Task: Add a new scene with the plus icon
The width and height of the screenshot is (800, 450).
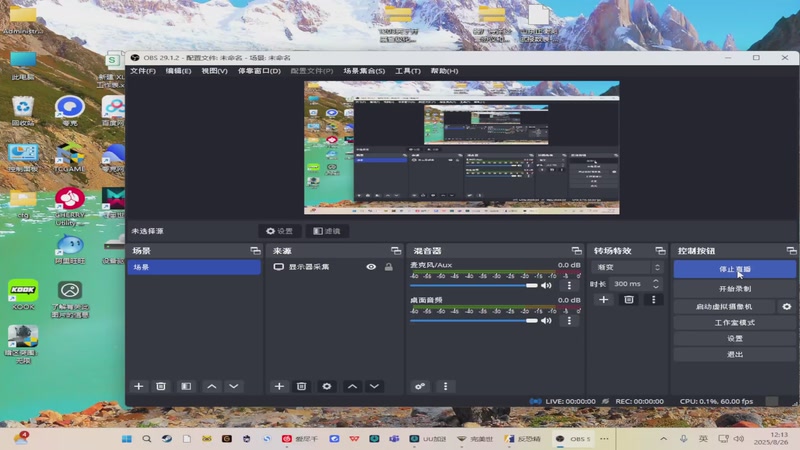Action: click(138, 386)
